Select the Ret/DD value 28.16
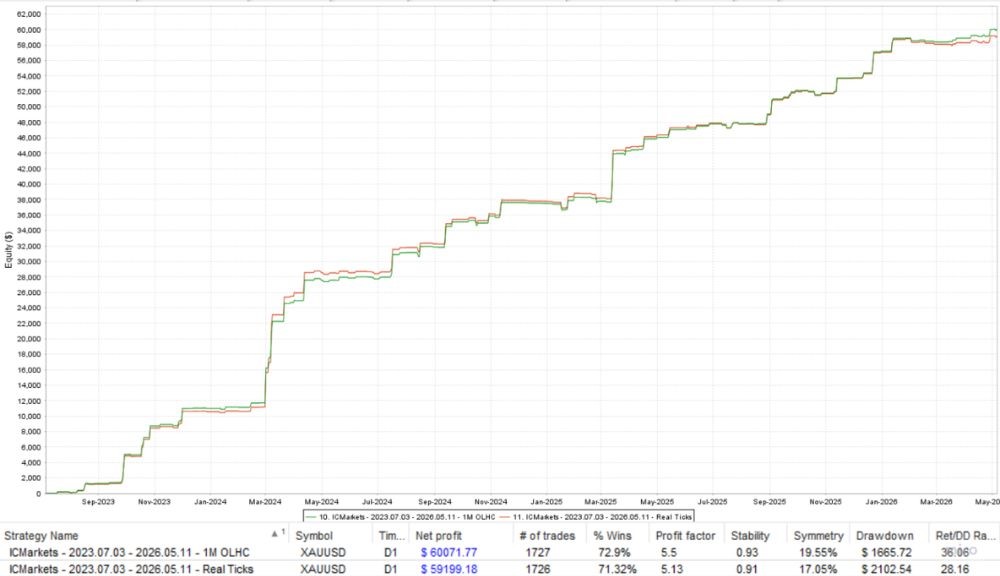The height and width of the screenshot is (576, 1000). 954,569
